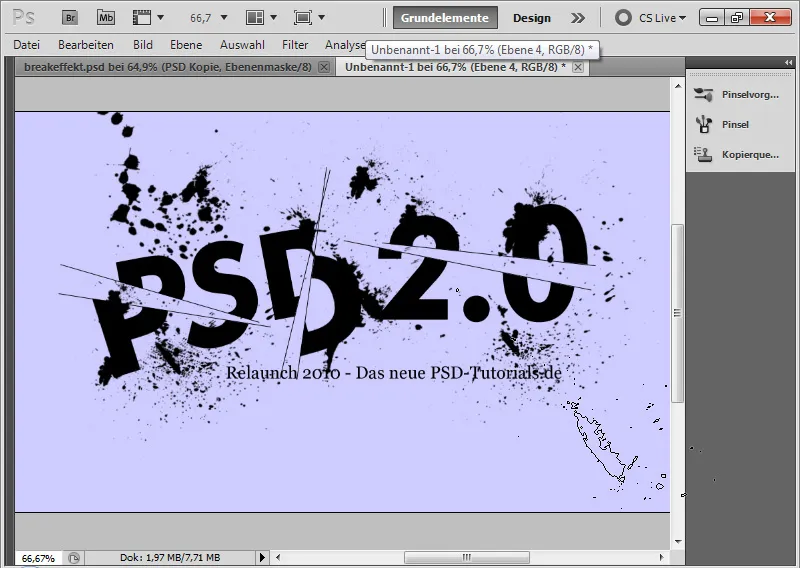This screenshot has width=800, height=568.
Task: Click the horizontal scrollbar thumb
Action: pos(467,557)
